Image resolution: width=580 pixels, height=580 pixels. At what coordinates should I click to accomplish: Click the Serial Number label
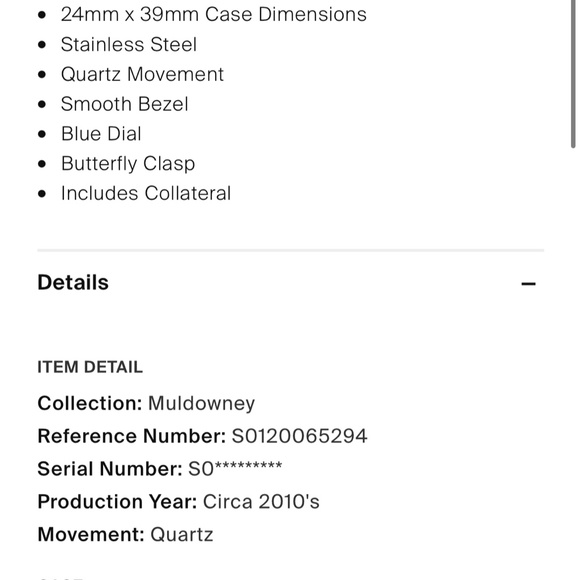[x=110, y=468]
